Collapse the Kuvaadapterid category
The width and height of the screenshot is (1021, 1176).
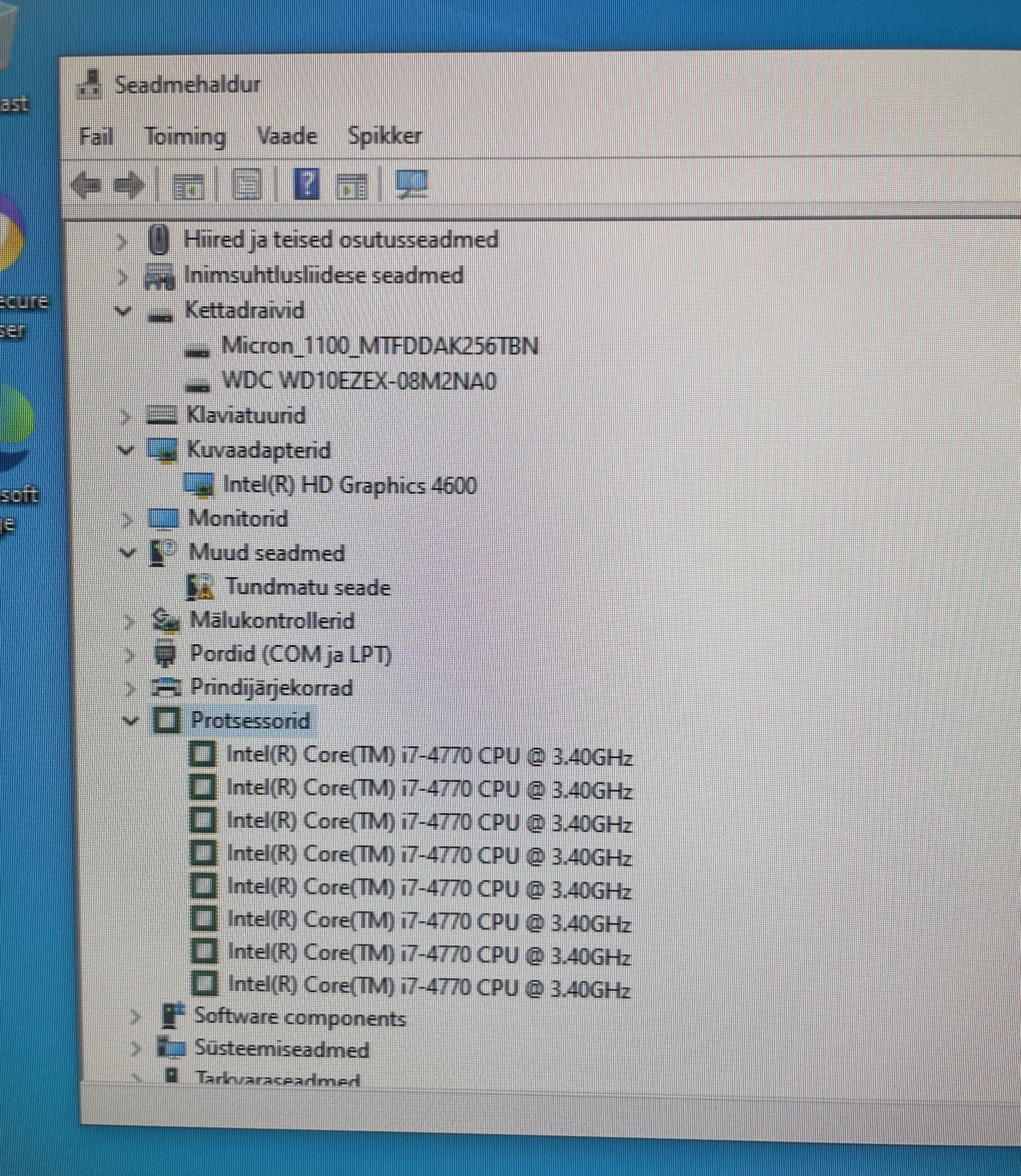125,450
